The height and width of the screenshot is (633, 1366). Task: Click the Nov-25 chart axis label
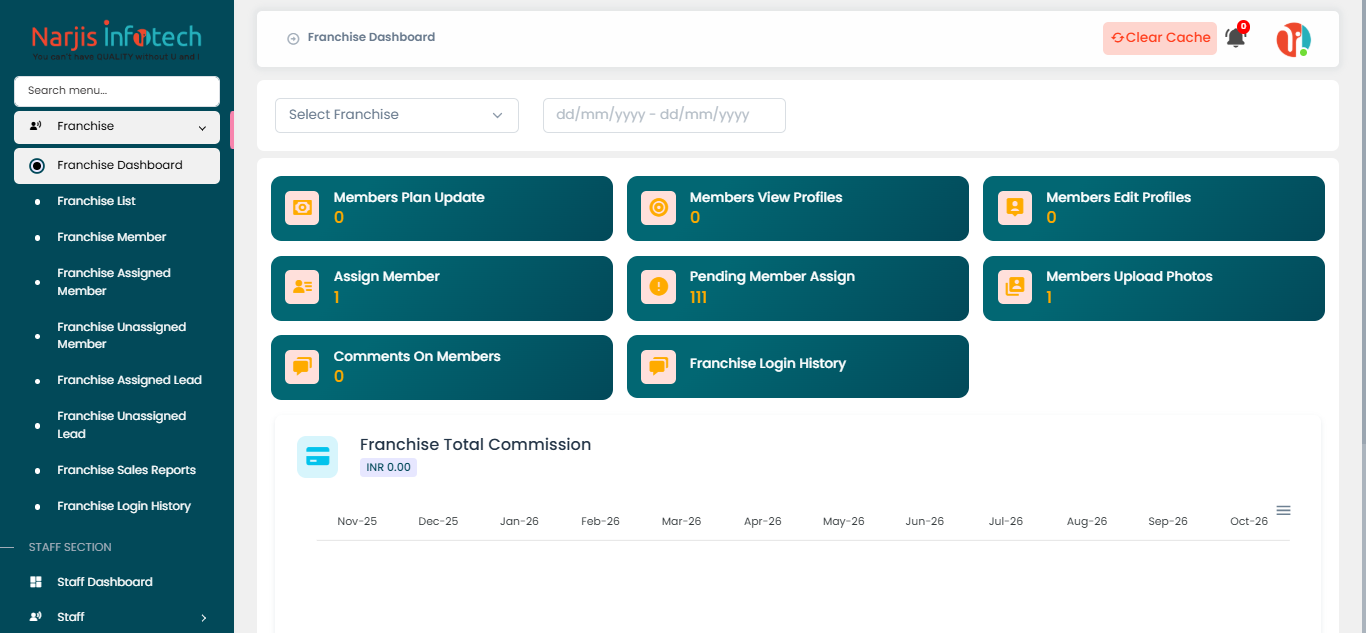pyautogui.click(x=357, y=522)
